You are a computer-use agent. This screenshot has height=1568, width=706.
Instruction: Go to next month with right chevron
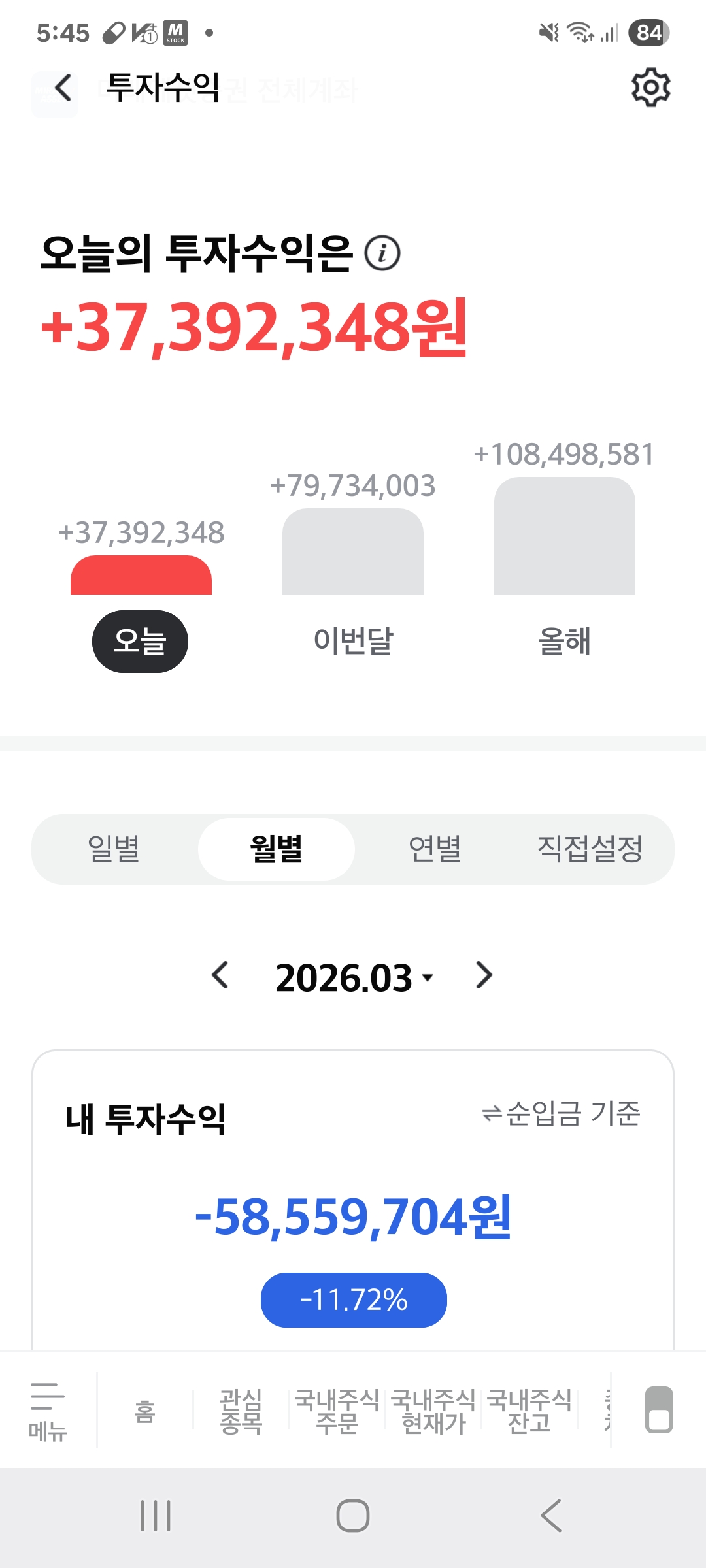click(x=484, y=975)
